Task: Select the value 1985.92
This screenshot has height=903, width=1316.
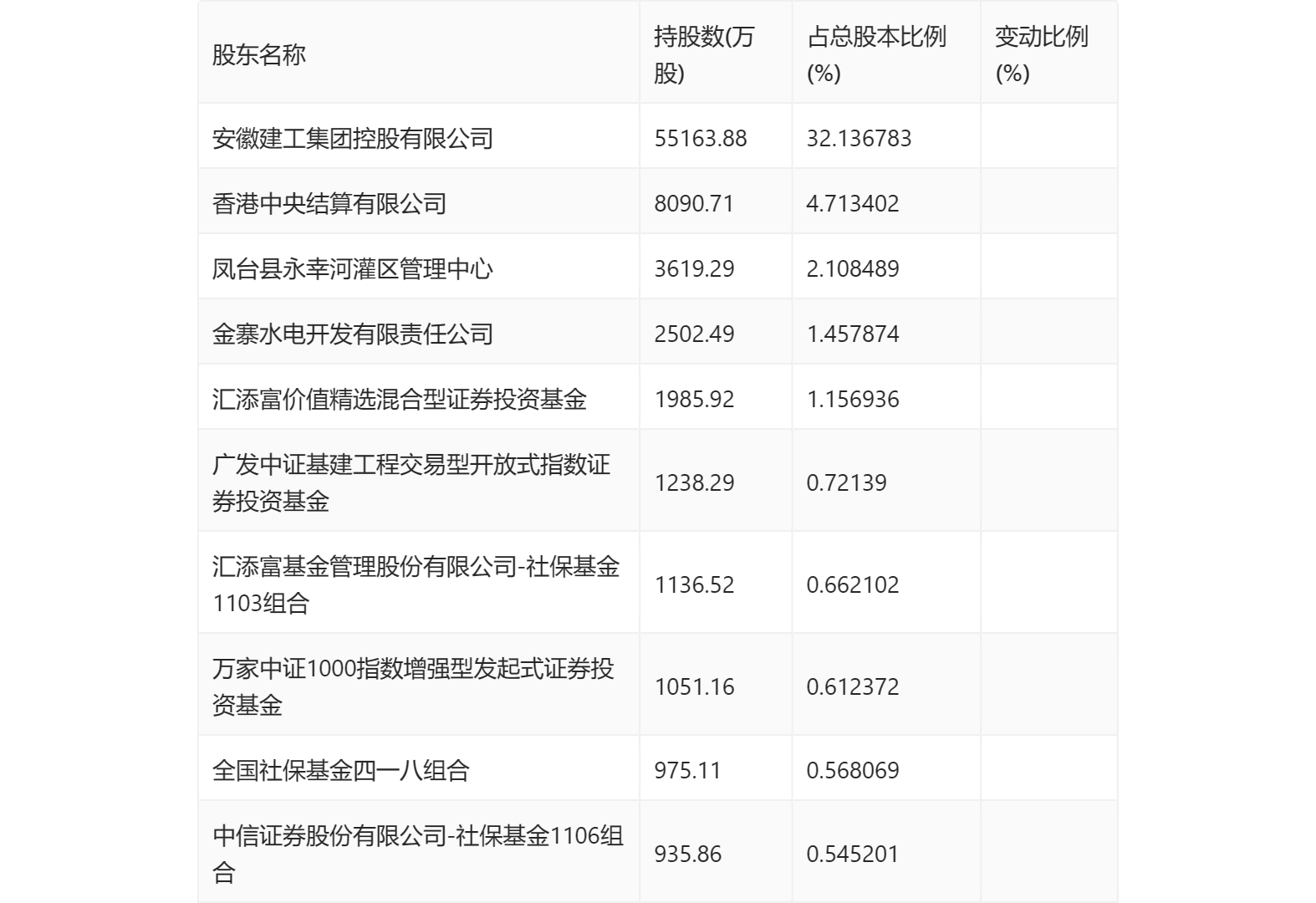Action: [694, 399]
